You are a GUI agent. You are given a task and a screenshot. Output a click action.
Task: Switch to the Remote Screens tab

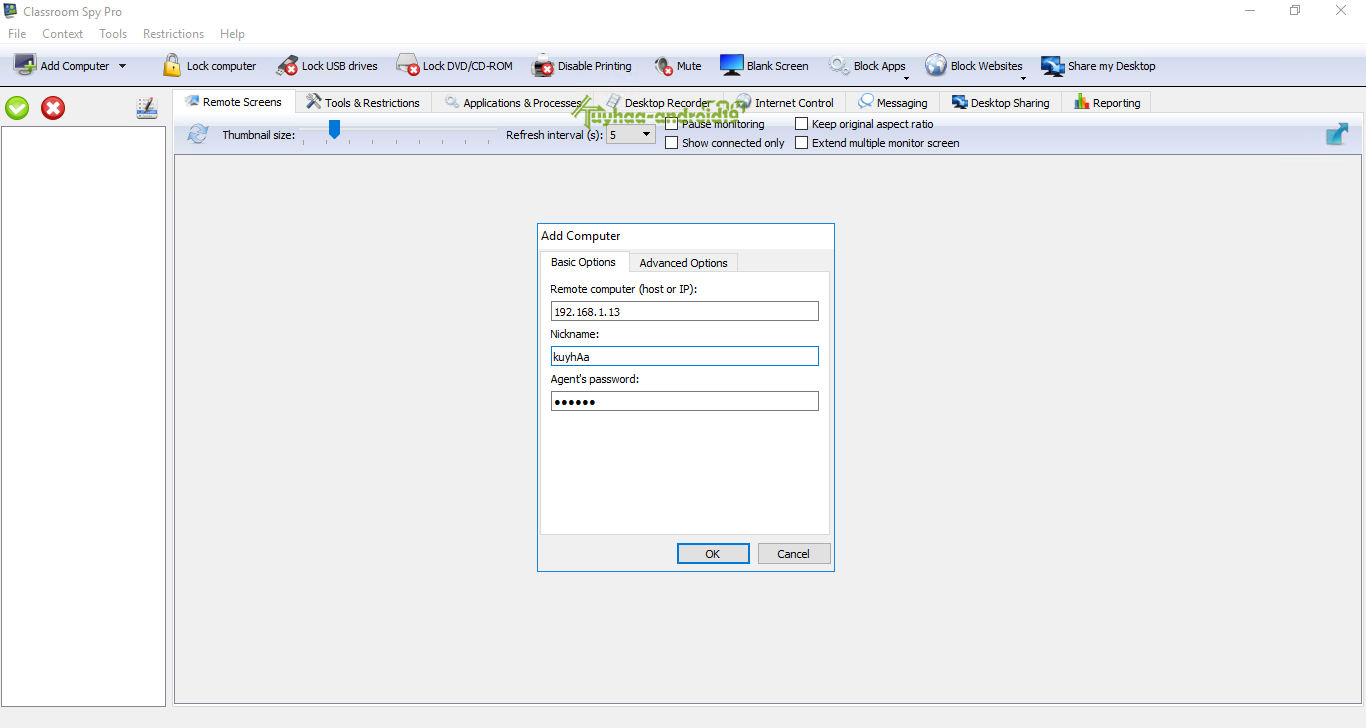[x=234, y=102]
